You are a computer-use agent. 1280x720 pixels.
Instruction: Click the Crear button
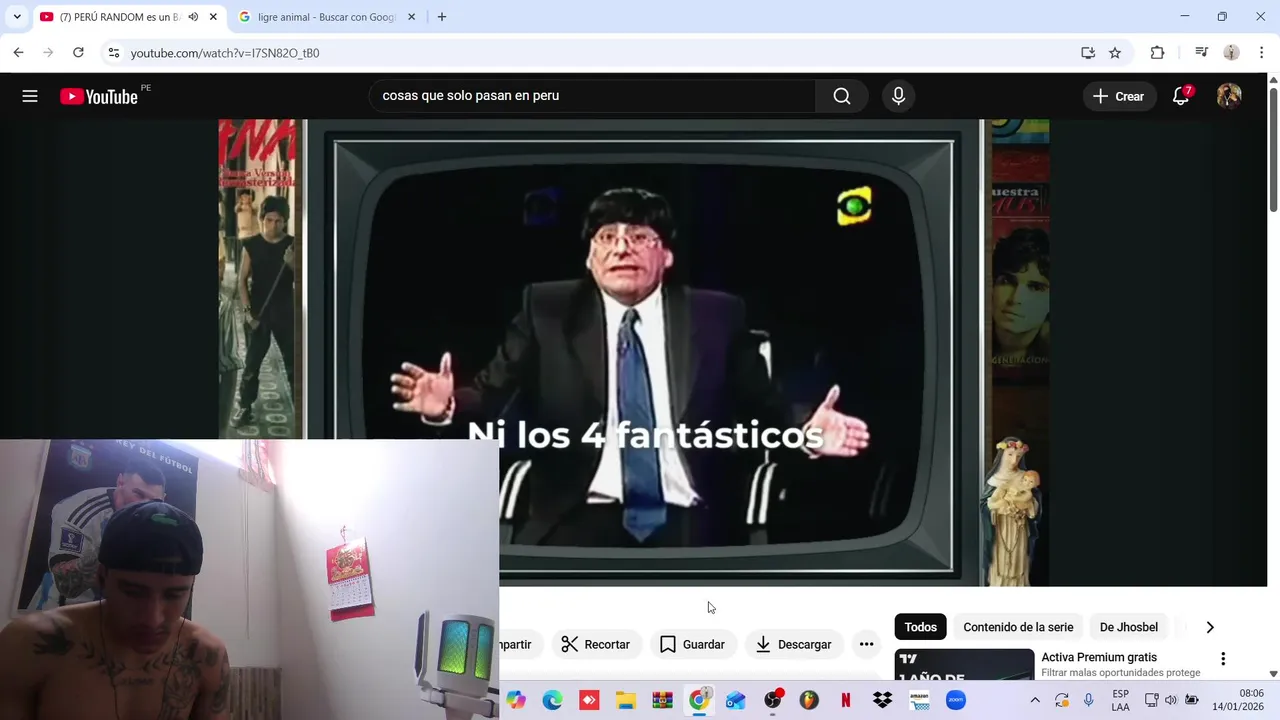[x=1118, y=96]
